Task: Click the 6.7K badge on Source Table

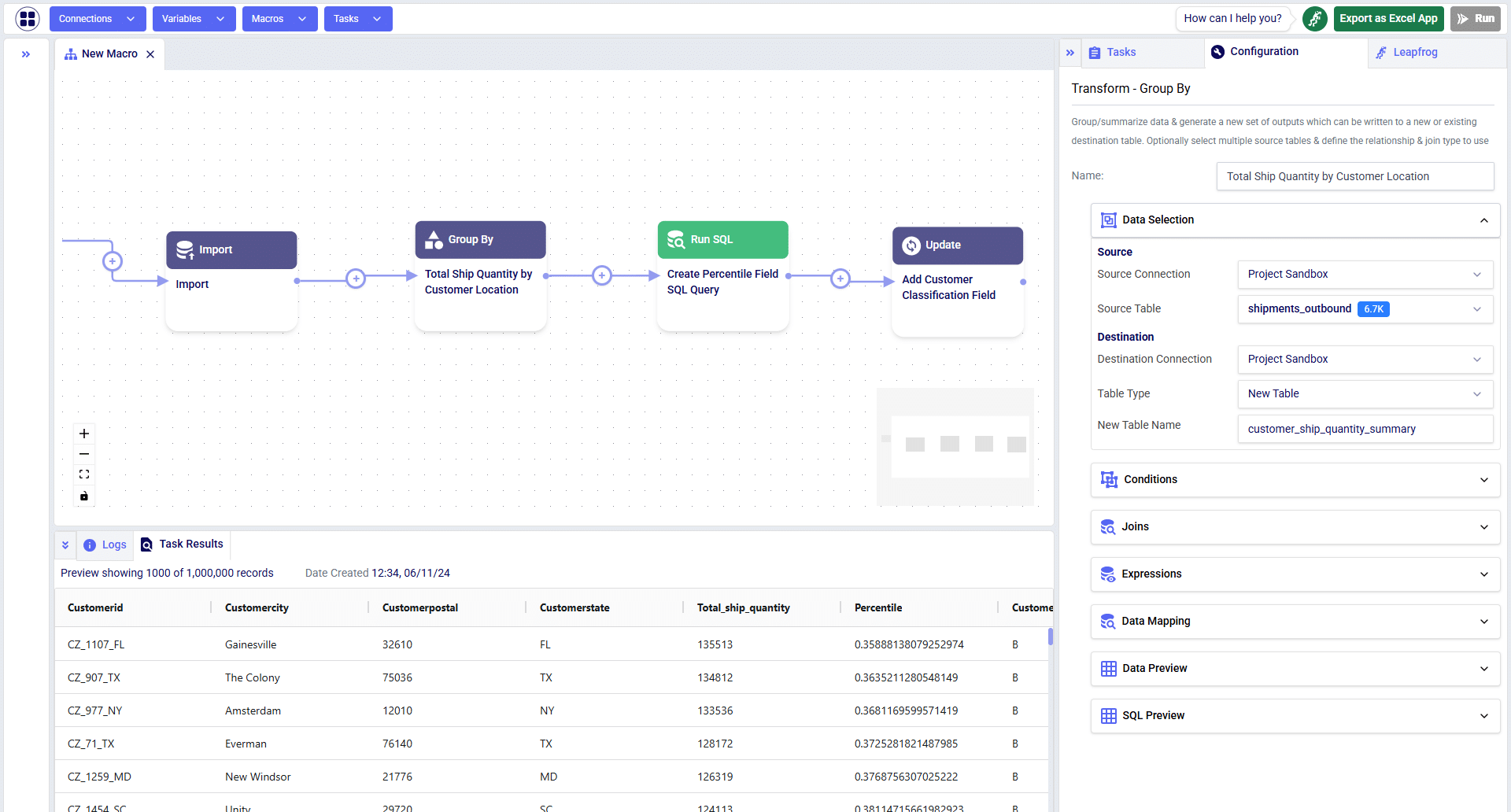Action: [x=1373, y=309]
